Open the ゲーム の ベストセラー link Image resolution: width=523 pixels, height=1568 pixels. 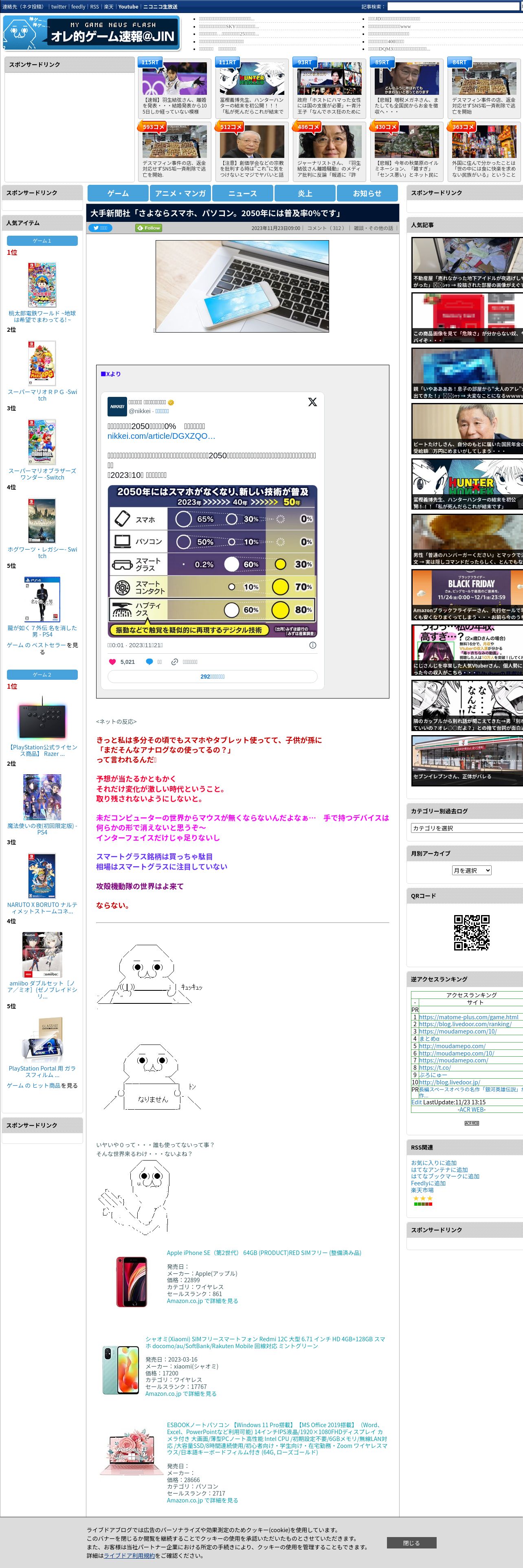(x=36, y=645)
